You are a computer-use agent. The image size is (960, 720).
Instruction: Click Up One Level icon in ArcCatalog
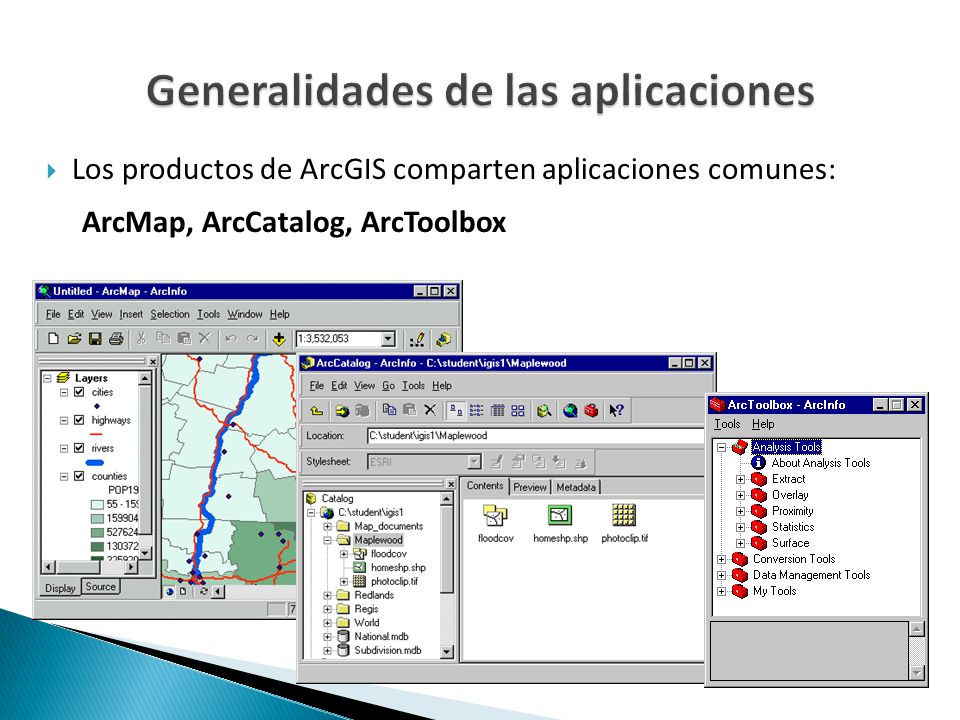click(x=317, y=411)
